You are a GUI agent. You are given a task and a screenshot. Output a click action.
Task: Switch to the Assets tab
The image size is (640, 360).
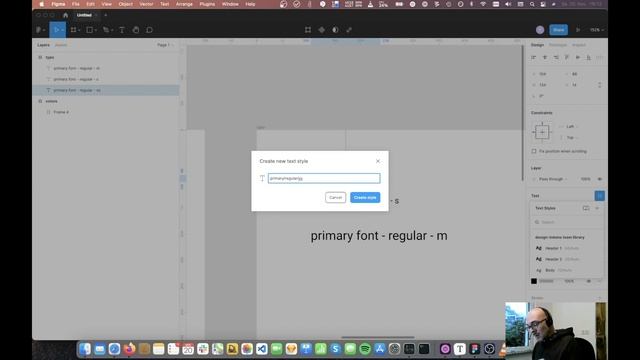[61, 45]
